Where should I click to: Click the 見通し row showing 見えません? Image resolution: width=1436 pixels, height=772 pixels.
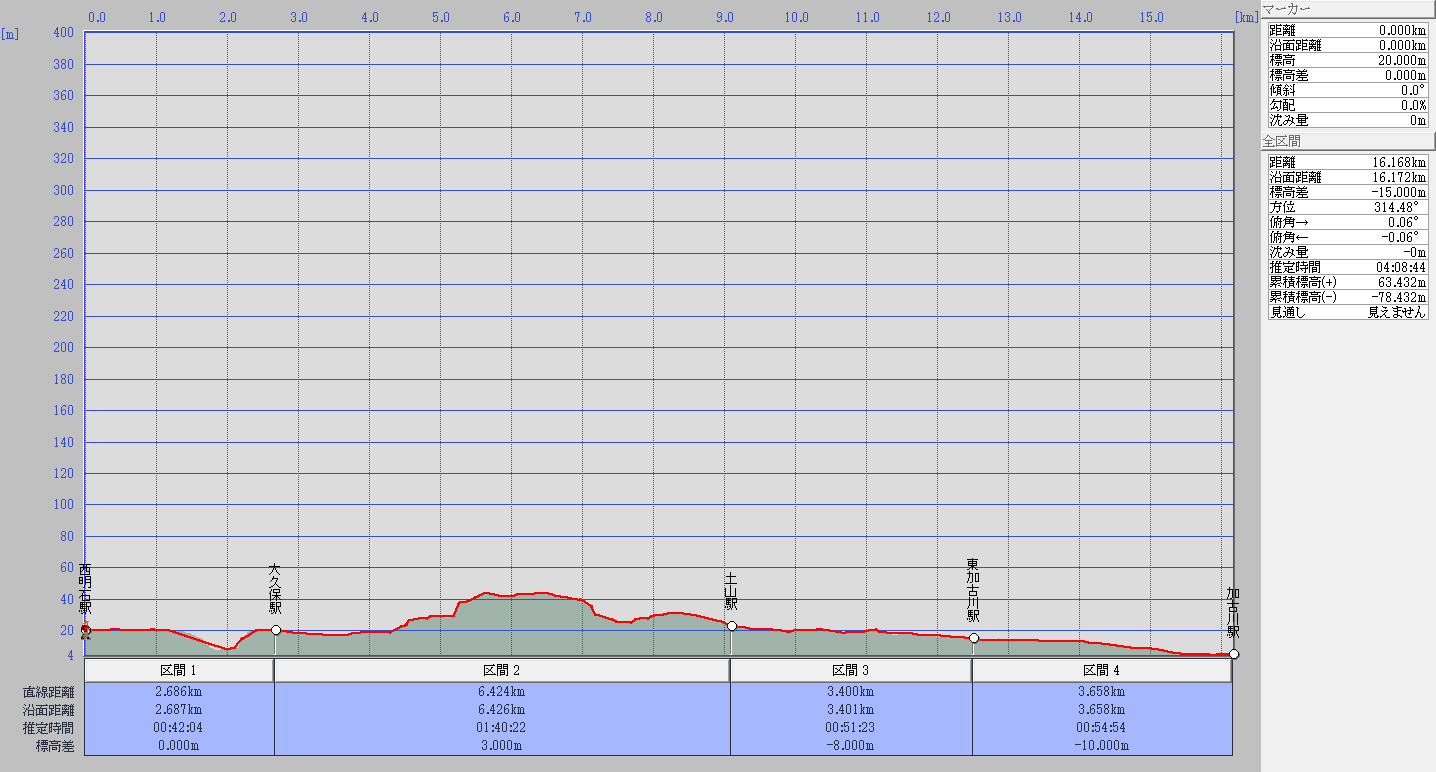click(1348, 312)
